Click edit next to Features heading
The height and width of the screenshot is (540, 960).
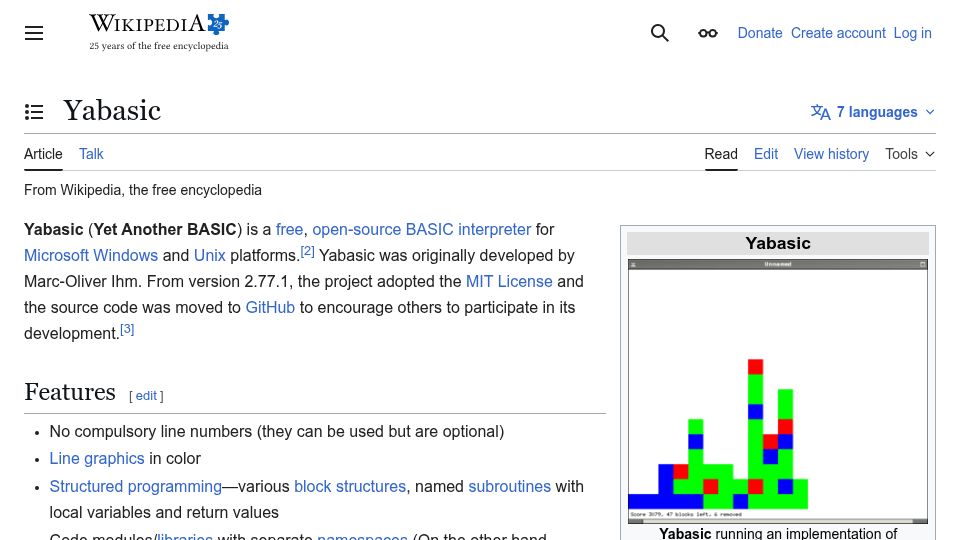click(x=146, y=396)
